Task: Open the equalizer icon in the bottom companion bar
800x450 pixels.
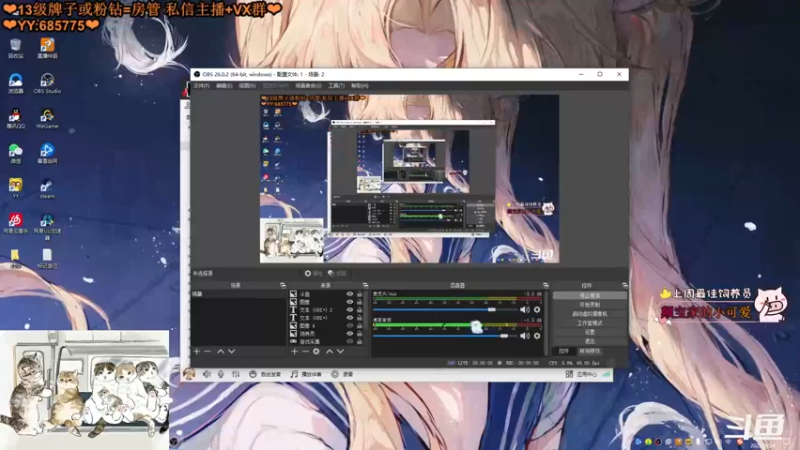Action: click(x=236, y=374)
